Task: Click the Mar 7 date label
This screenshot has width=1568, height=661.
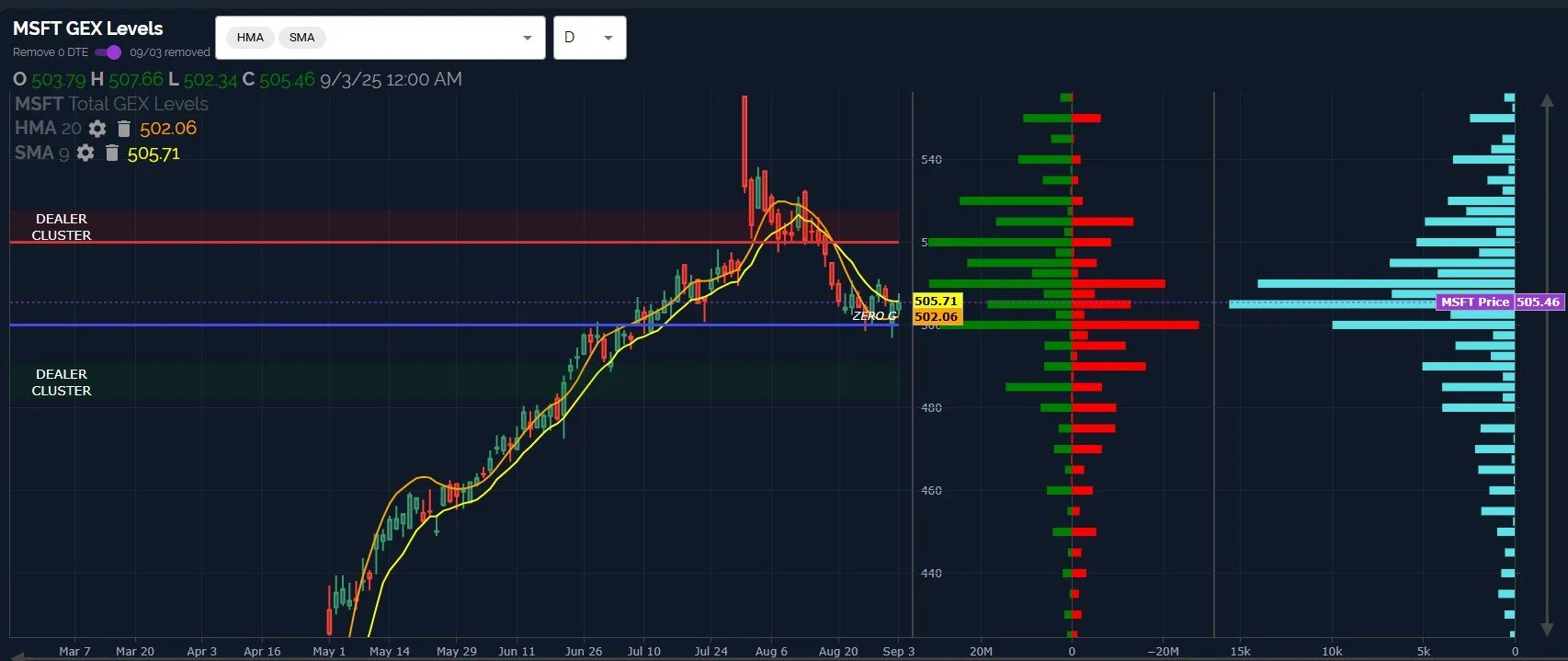Action: (74, 651)
